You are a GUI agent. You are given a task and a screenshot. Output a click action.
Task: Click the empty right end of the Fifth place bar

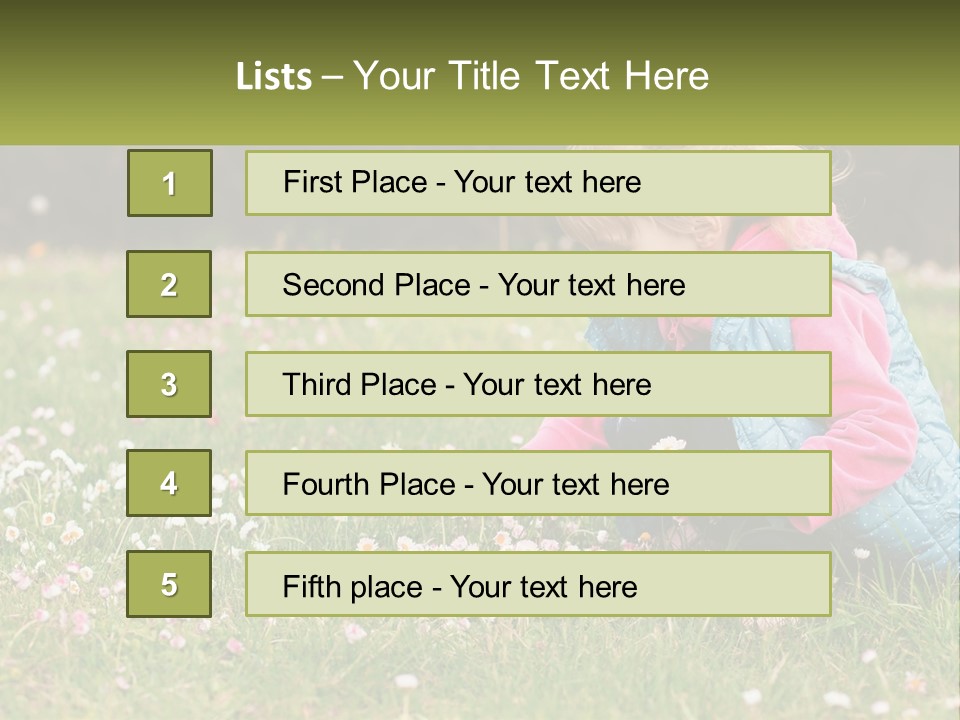760,584
